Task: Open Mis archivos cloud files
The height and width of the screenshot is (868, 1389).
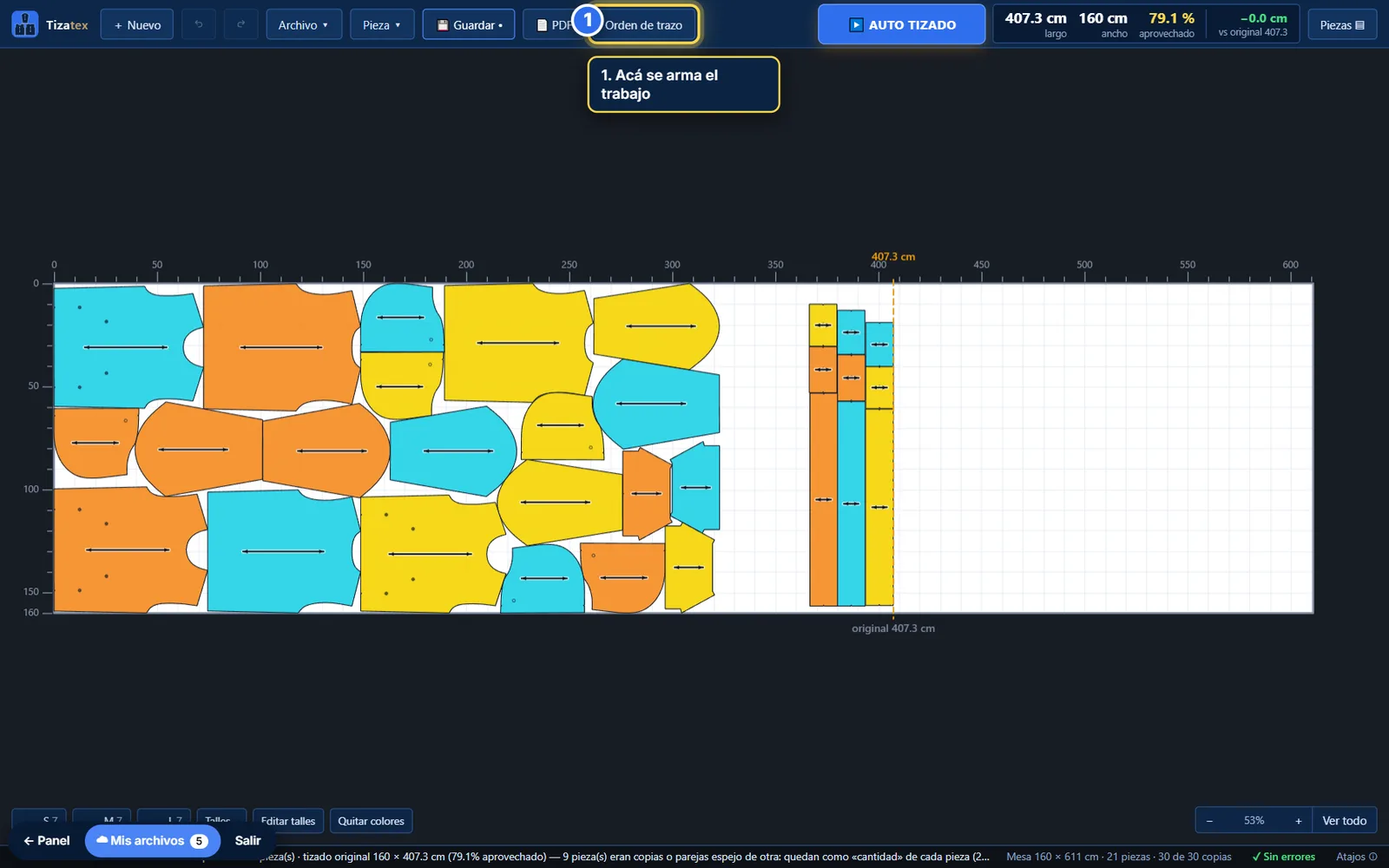Action: tap(153, 840)
